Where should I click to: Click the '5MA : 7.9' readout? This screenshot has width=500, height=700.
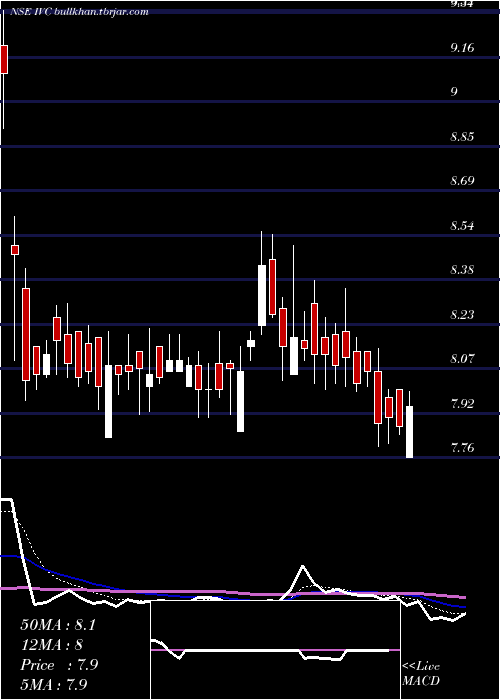click(54, 684)
